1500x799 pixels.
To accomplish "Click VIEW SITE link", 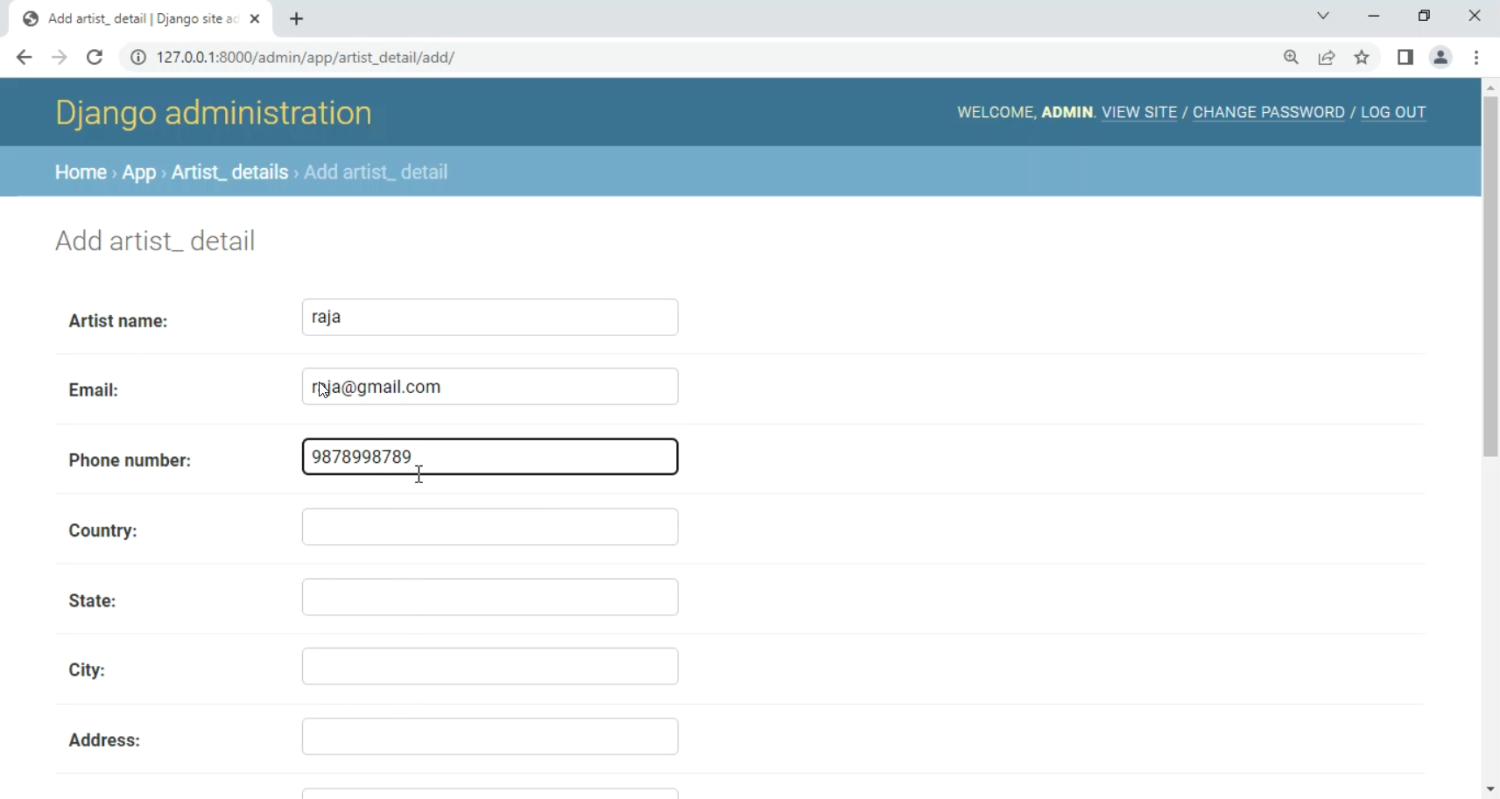I will click(x=1139, y=112).
